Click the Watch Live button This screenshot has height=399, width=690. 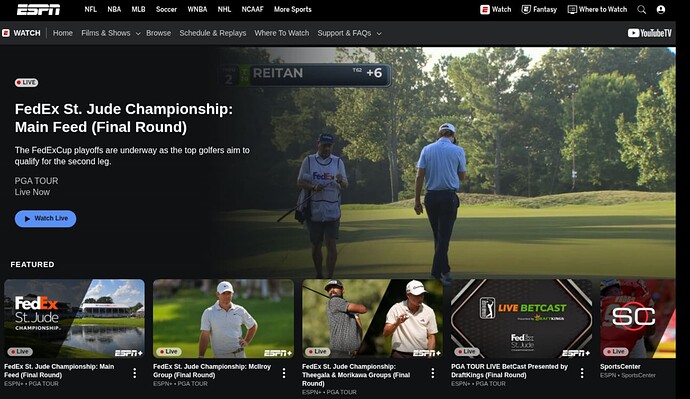point(45,219)
